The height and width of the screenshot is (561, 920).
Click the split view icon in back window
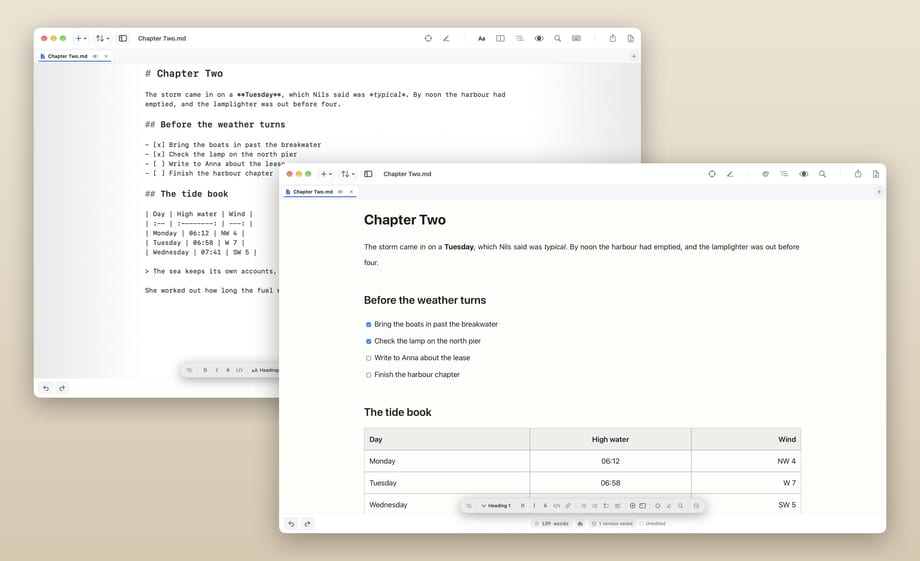point(500,38)
